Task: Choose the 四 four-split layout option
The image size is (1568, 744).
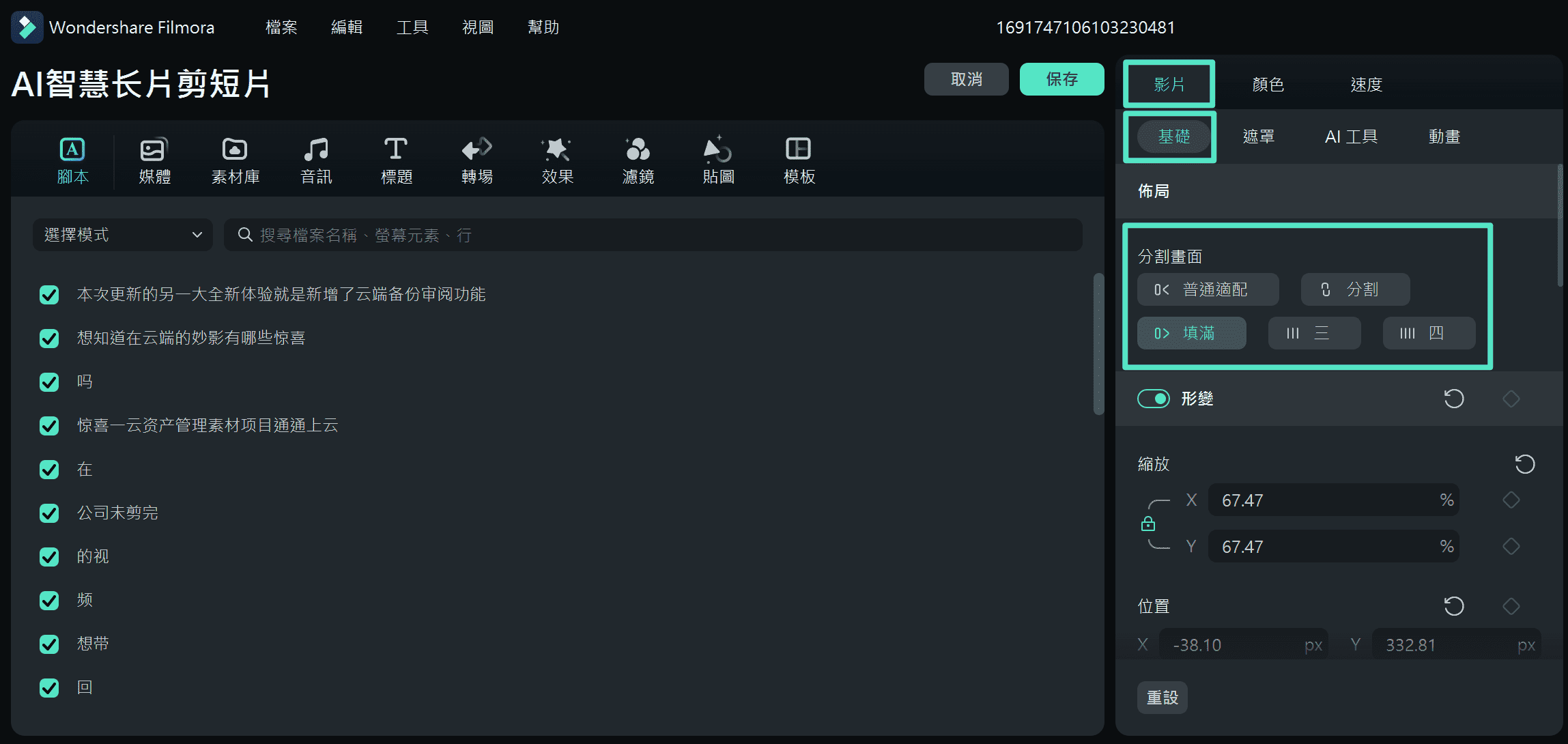Action: (1429, 333)
